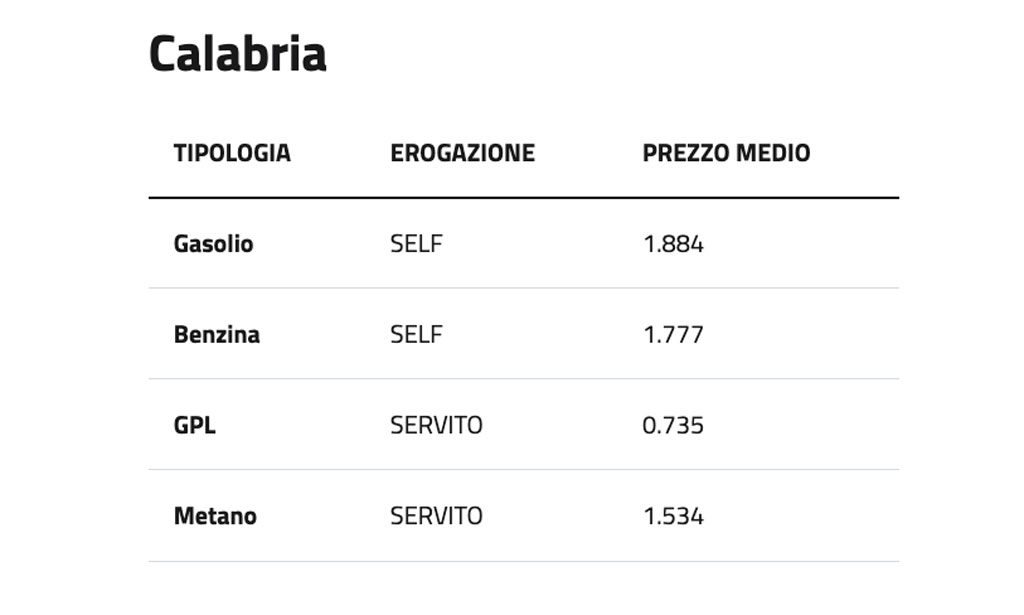Click the divider between GPL and Metano rows

point(523,469)
